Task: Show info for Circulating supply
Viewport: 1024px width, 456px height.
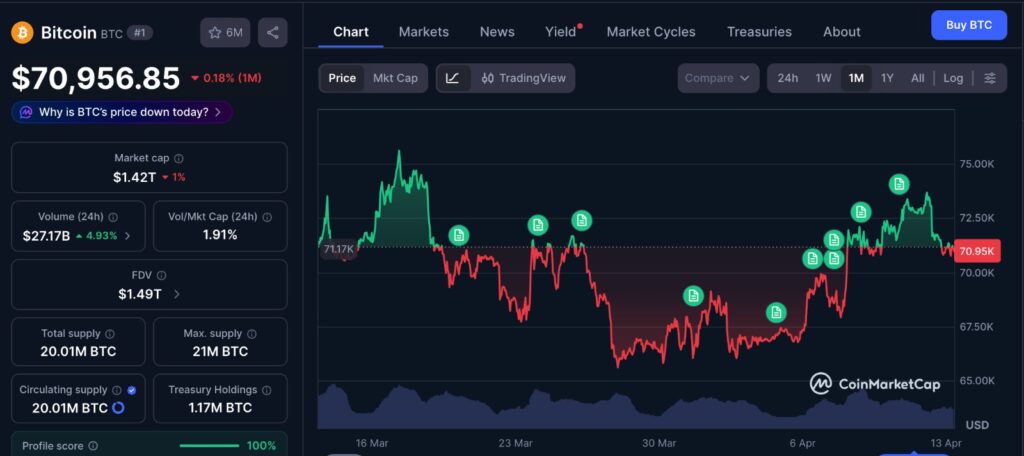Action: tap(117, 390)
